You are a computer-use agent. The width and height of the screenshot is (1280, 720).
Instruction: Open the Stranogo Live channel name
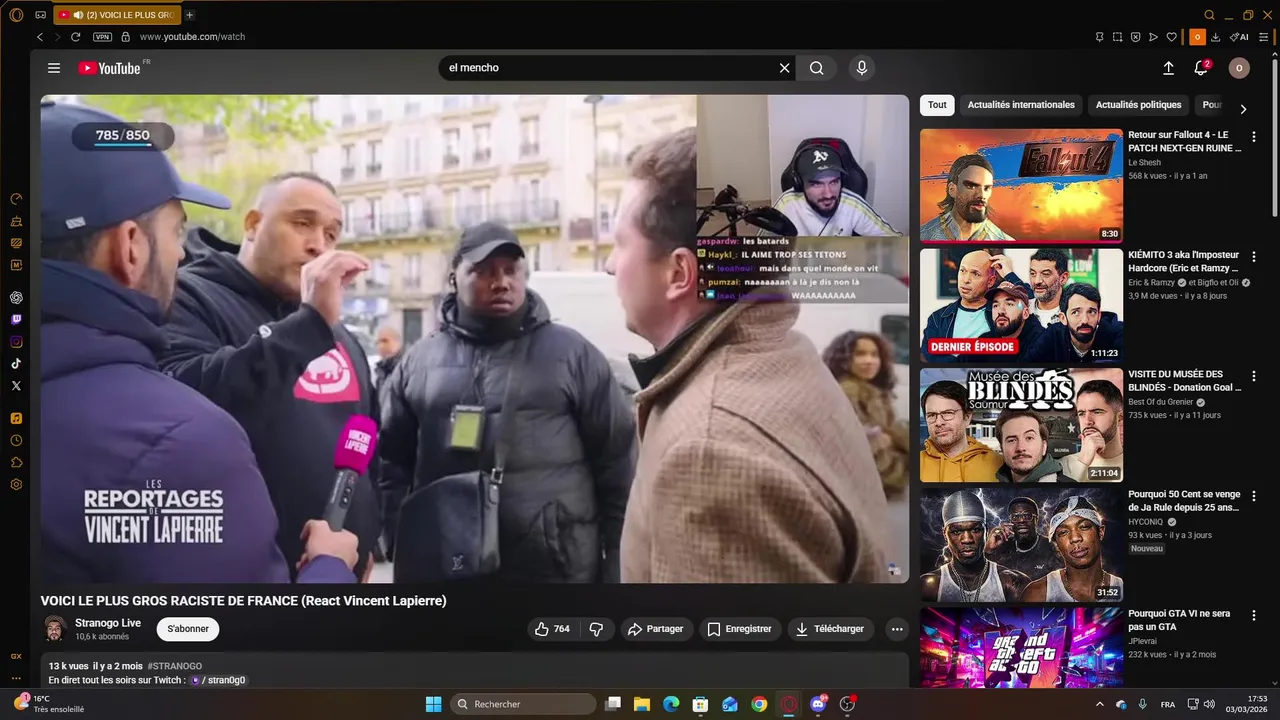tap(108, 623)
